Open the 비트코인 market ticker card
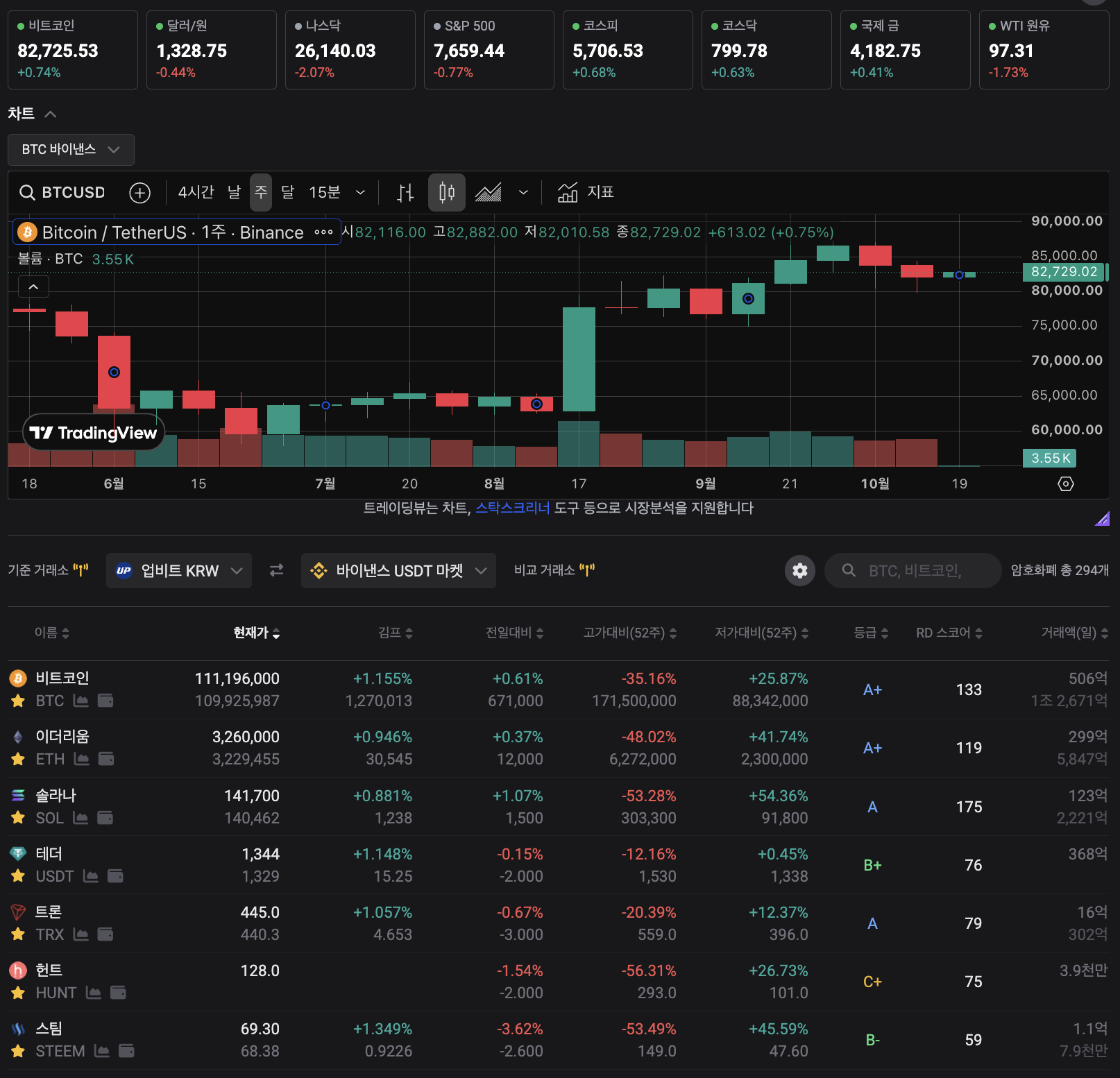This screenshot has height=1078, width=1120. 73,50
